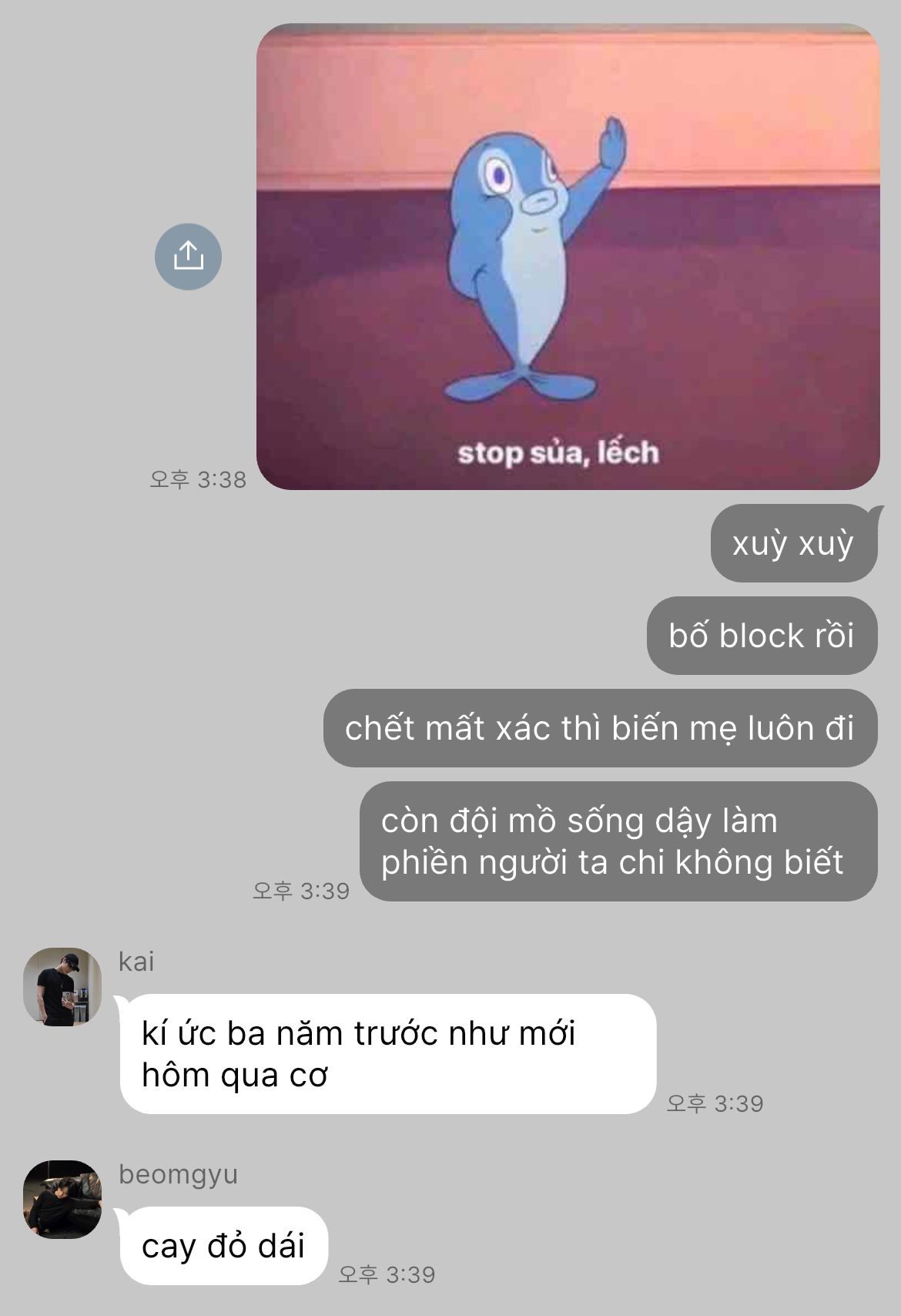Open kai's profile picture
The height and width of the screenshot is (1316, 901).
coord(62,987)
